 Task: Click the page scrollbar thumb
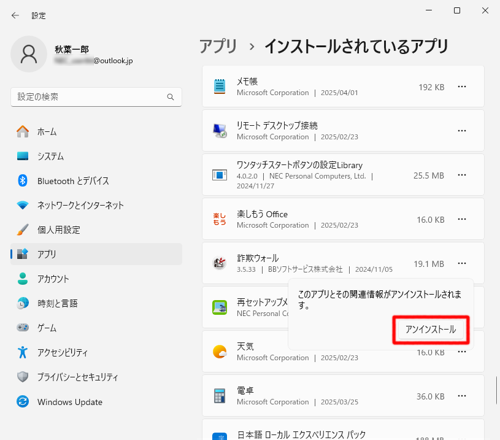point(496,390)
